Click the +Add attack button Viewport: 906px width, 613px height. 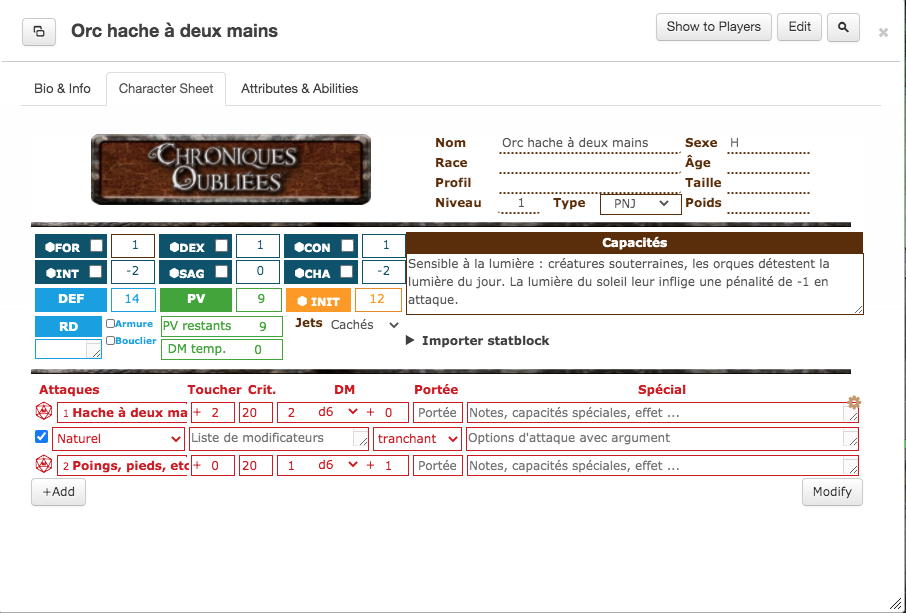[x=58, y=492]
